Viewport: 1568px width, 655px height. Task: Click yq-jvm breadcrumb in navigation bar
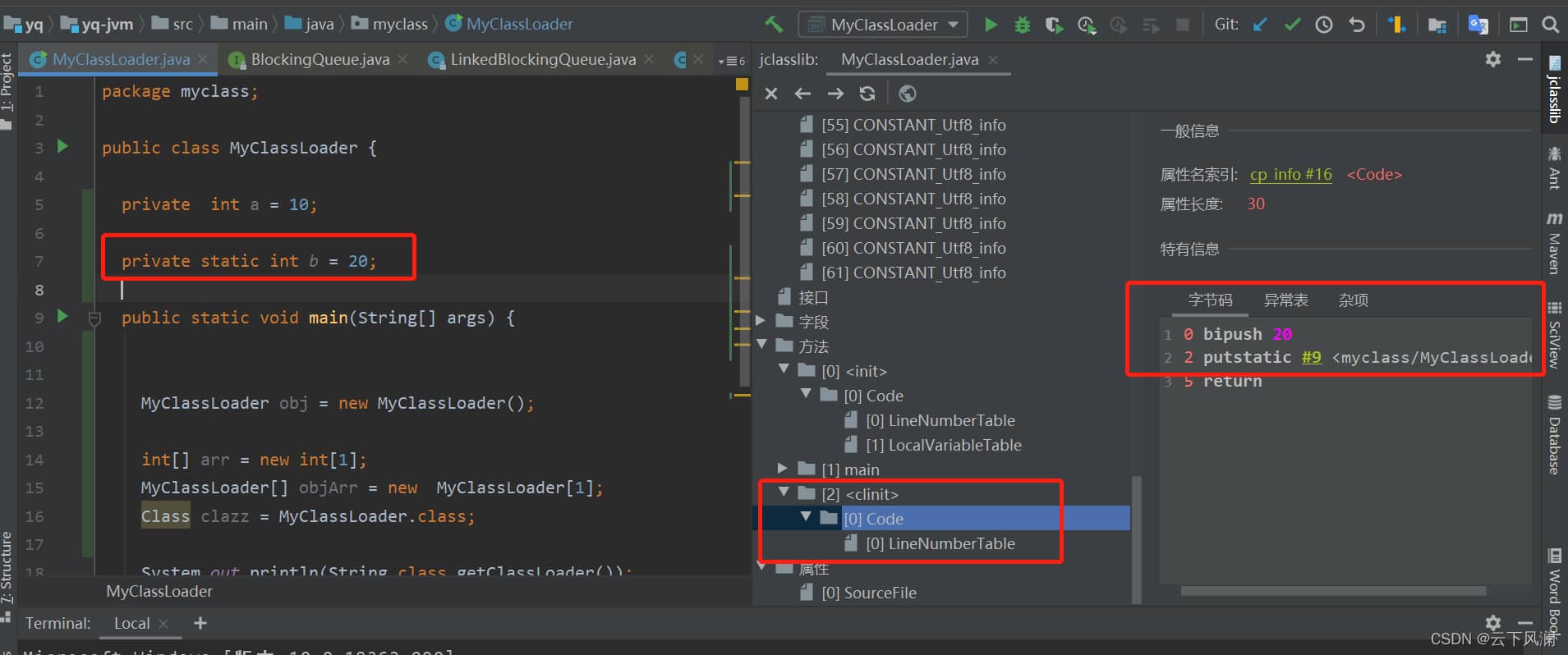coord(97,25)
